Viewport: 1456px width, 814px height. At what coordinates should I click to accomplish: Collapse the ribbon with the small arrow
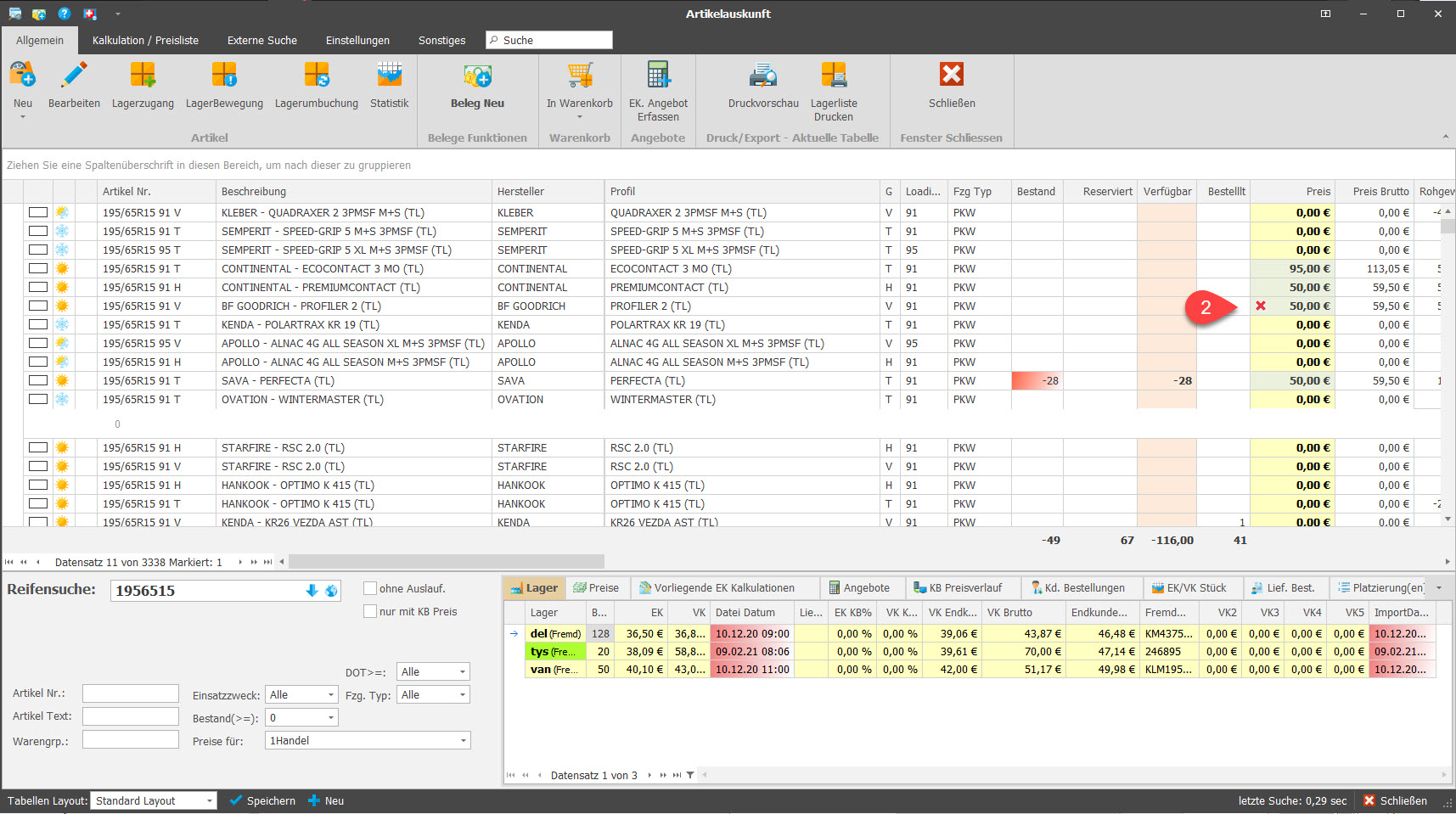point(1445,138)
